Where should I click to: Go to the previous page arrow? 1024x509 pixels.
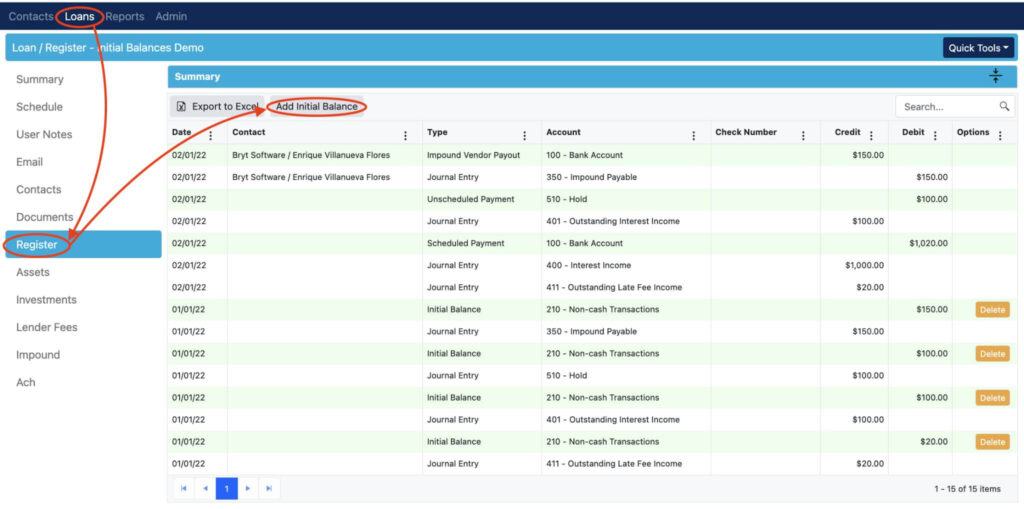205,488
